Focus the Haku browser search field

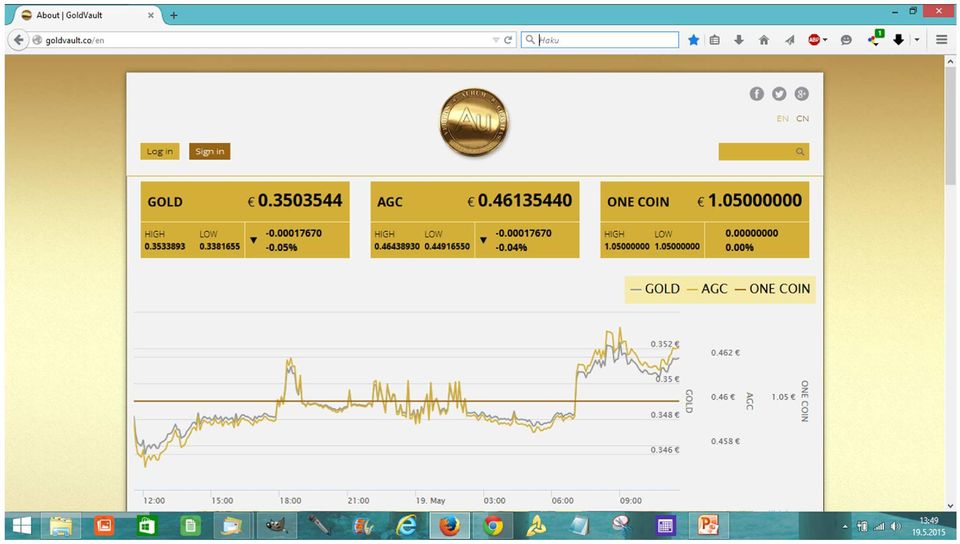click(600, 40)
